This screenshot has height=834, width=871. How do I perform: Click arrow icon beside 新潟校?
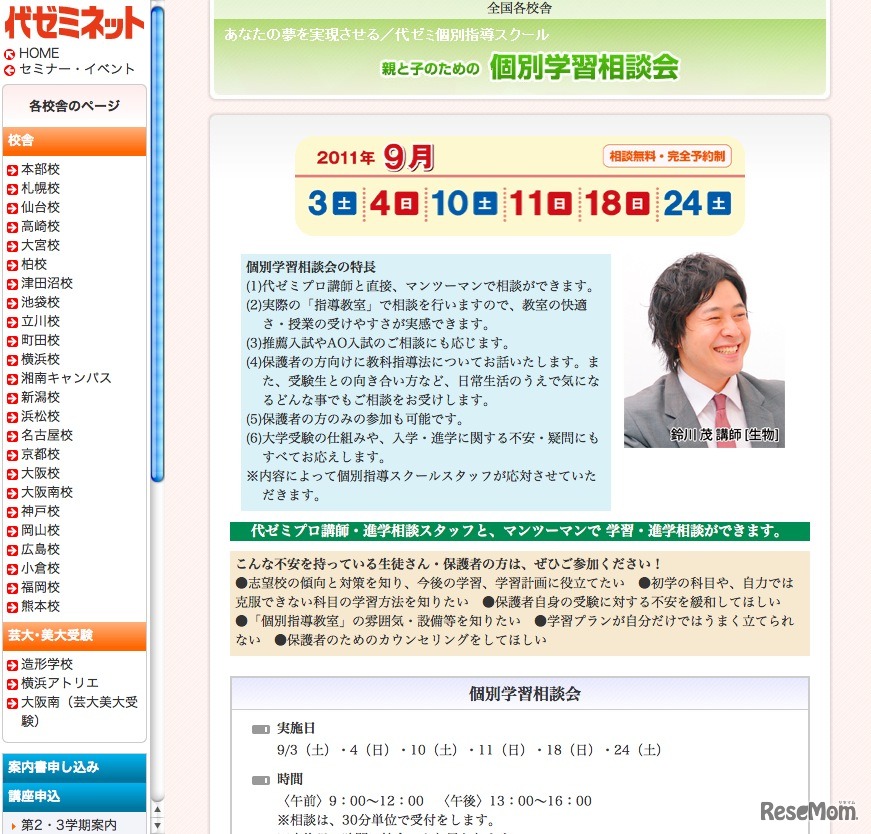pos(12,398)
